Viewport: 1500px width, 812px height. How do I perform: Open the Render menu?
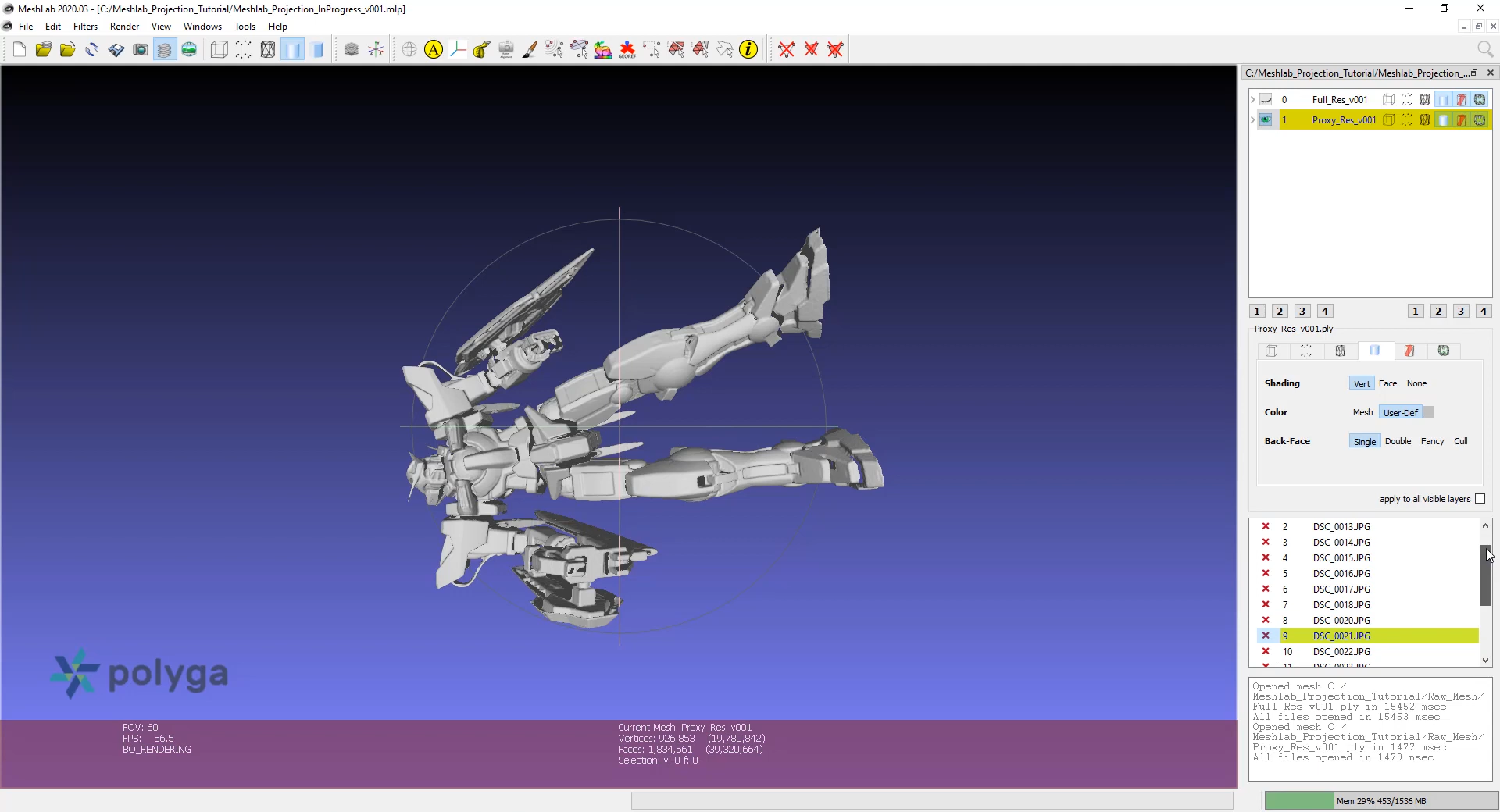click(124, 27)
